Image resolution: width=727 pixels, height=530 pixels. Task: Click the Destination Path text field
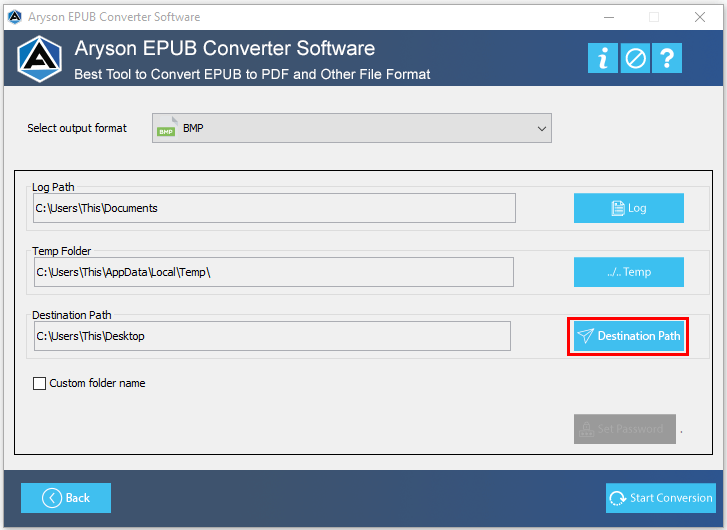(272, 336)
